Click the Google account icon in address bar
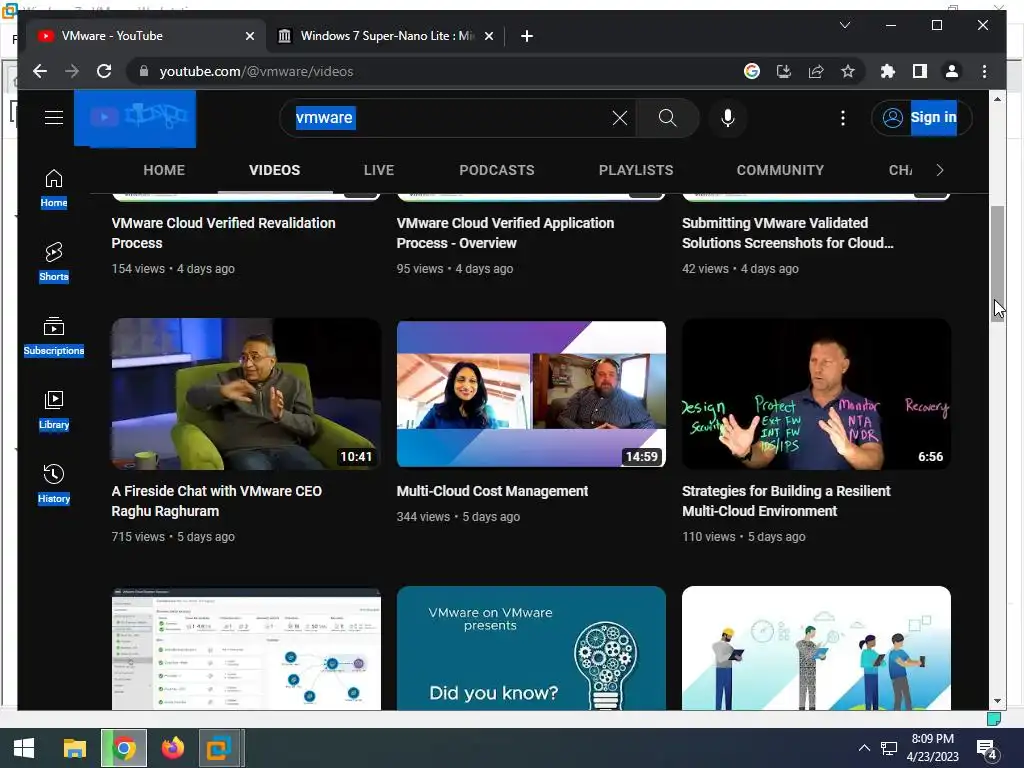Screen dimensions: 1024x768 [x=752, y=71]
